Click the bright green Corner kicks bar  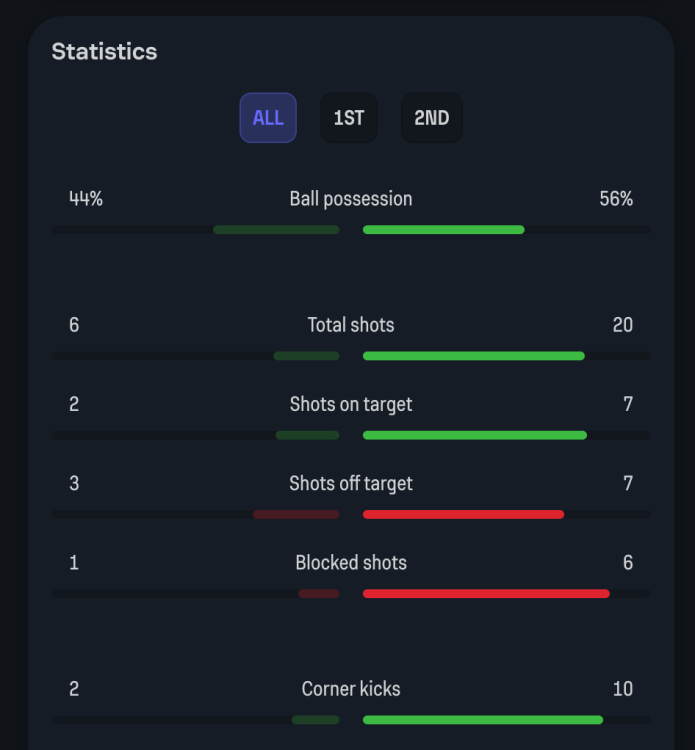(482, 720)
